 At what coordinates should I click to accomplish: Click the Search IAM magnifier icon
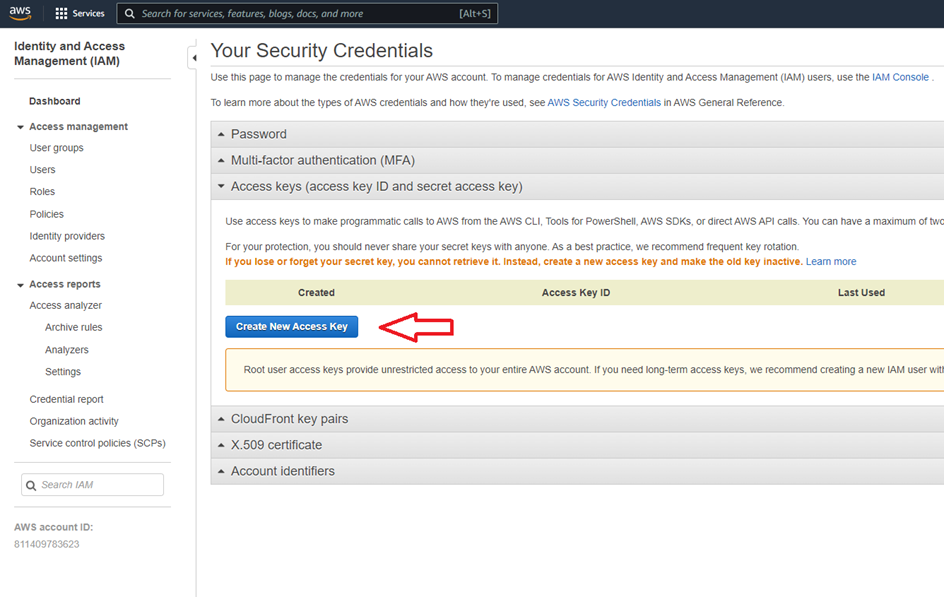coord(31,485)
